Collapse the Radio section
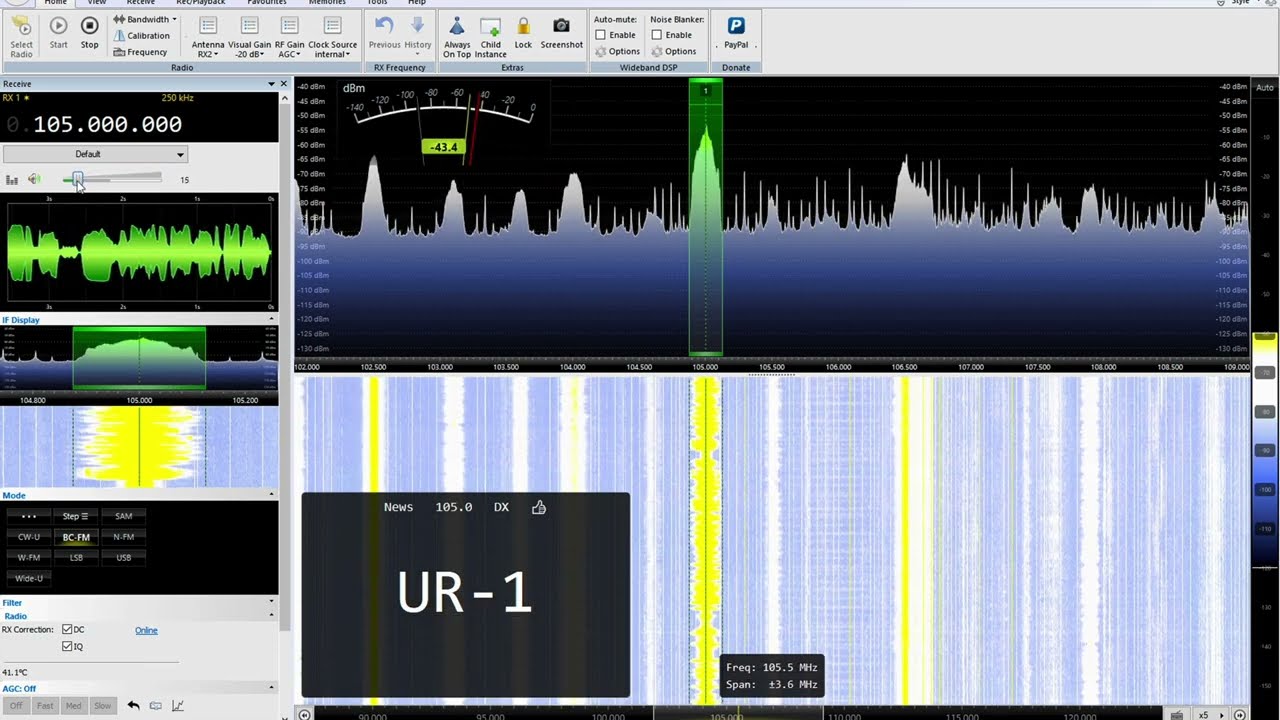 tap(271, 616)
